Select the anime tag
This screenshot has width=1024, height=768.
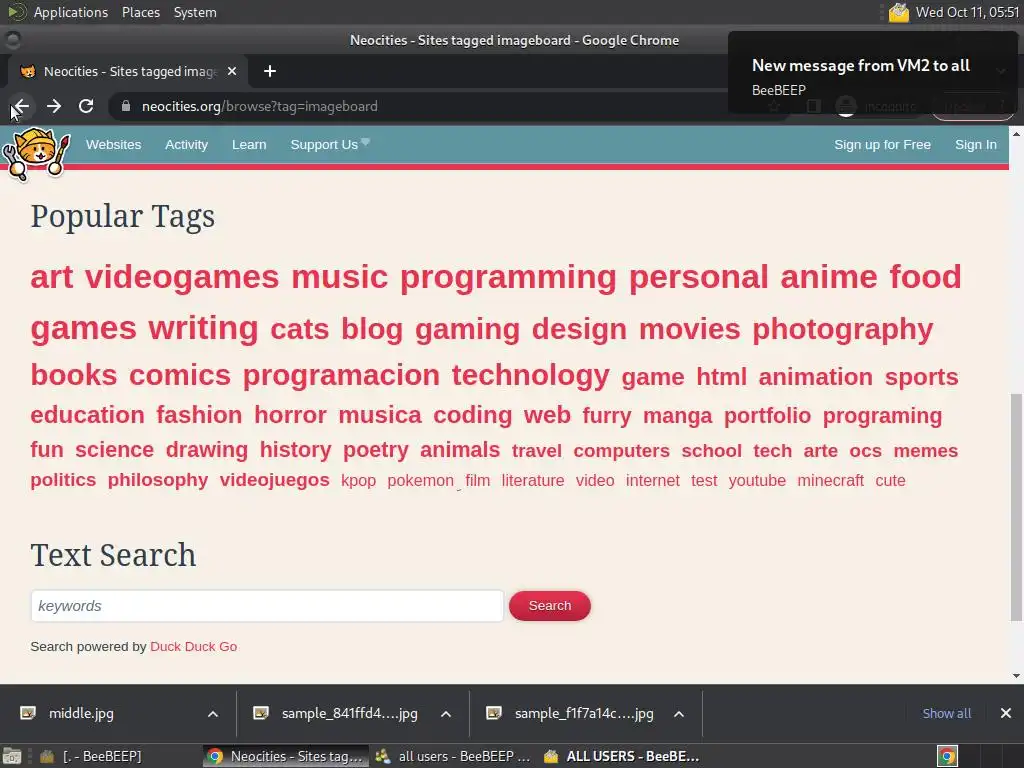tap(829, 276)
